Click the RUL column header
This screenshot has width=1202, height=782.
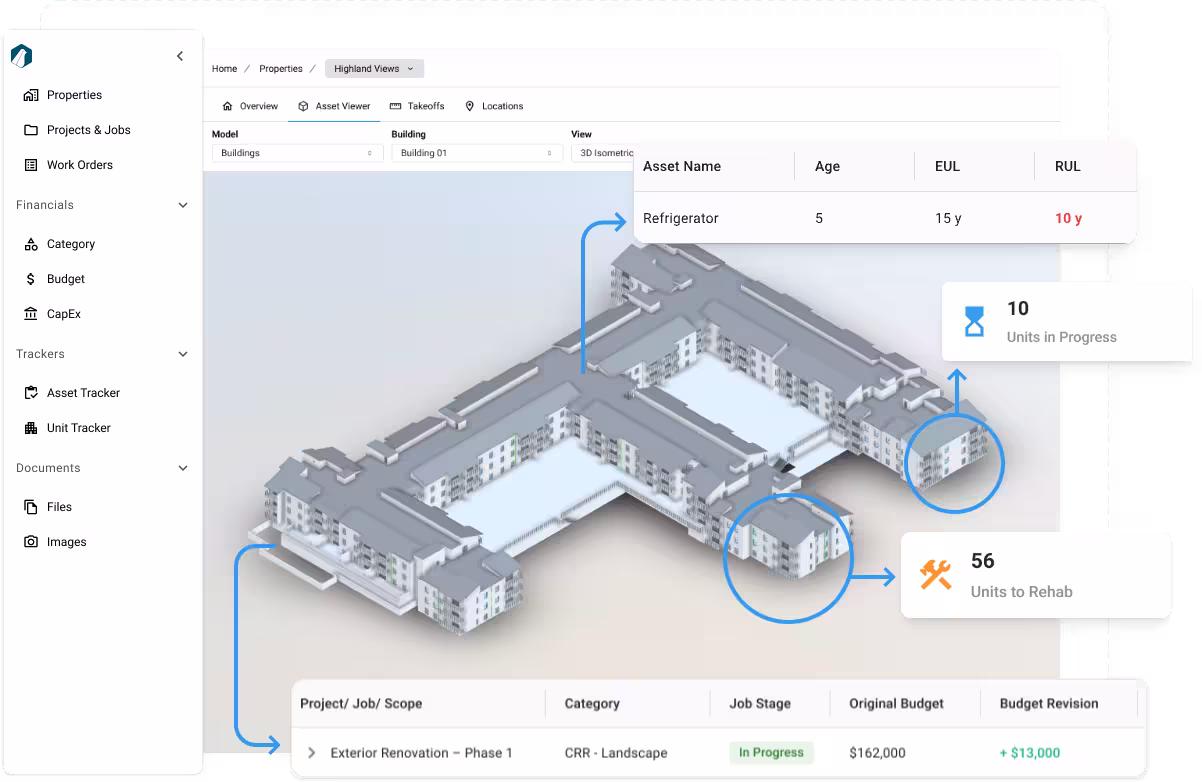click(1068, 167)
